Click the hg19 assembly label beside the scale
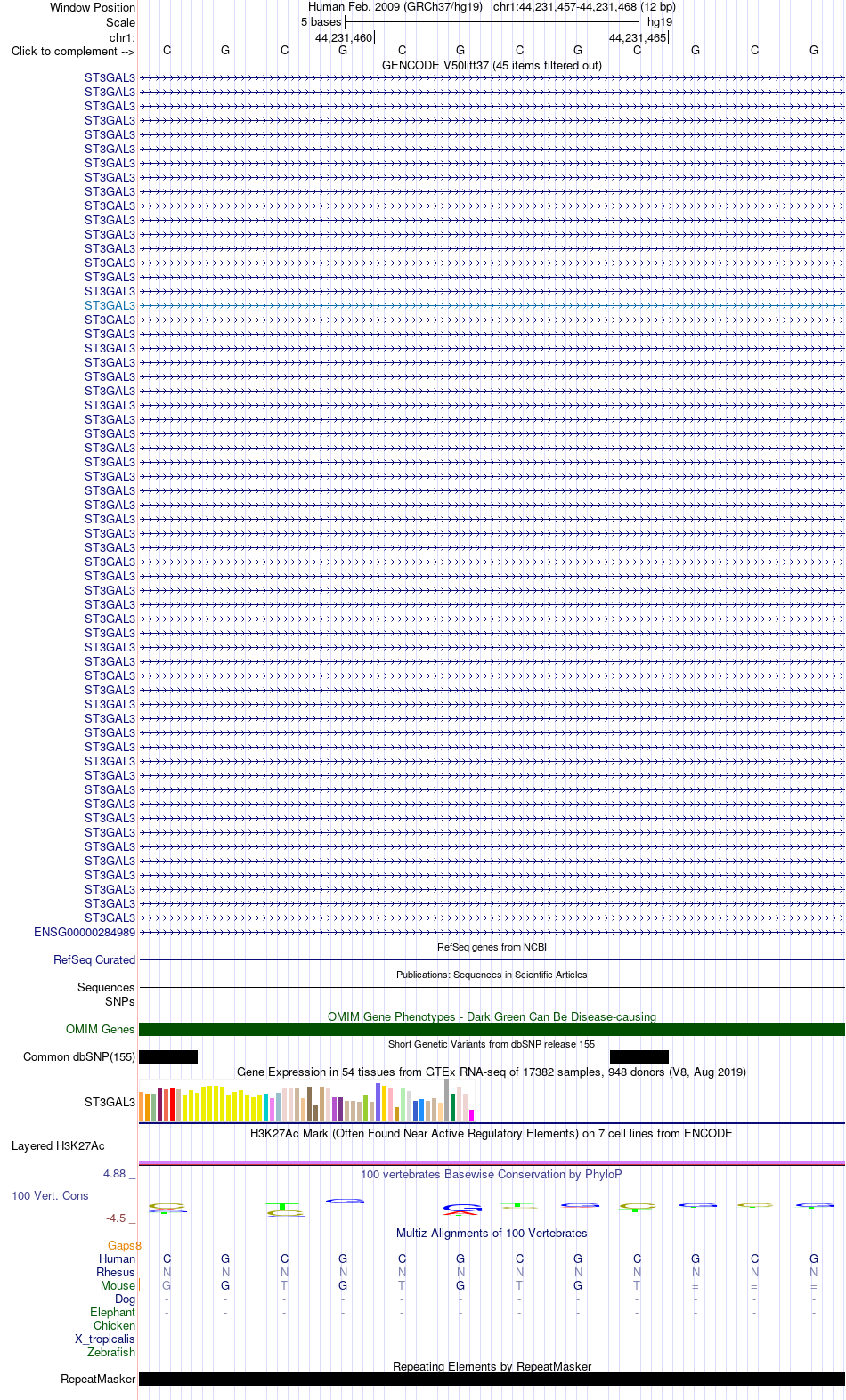Image resolution: width=846 pixels, height=1400 pixels. 660,21
